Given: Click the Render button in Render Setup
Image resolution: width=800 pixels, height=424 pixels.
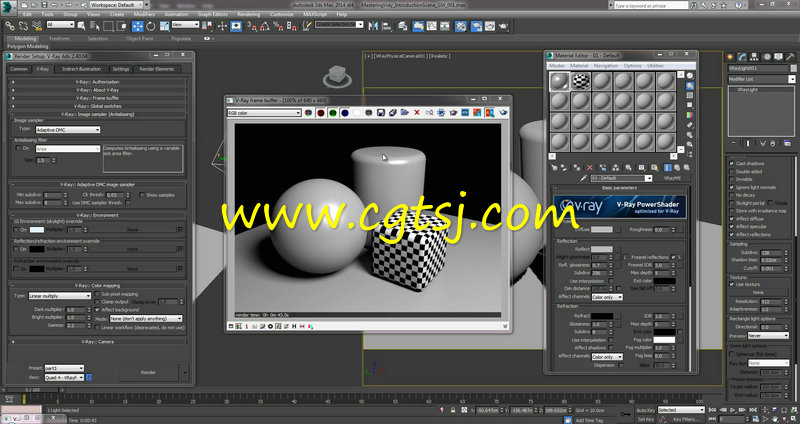Looking at the screenshot, I should pos(148,372).
